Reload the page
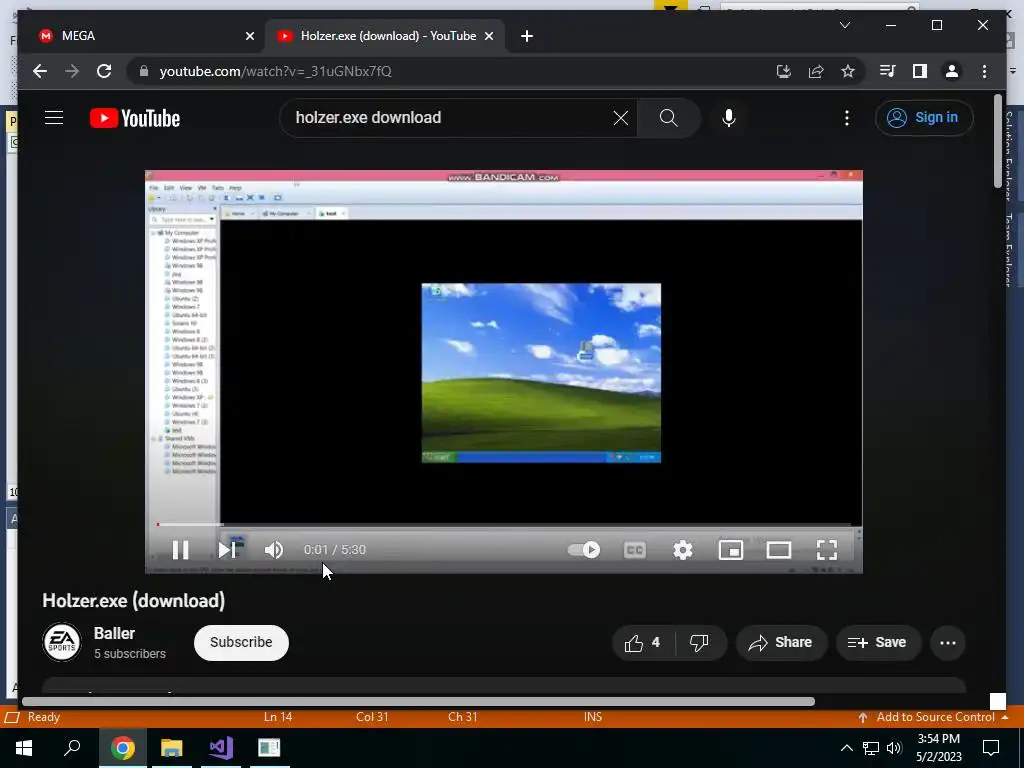 pos(104,71)
